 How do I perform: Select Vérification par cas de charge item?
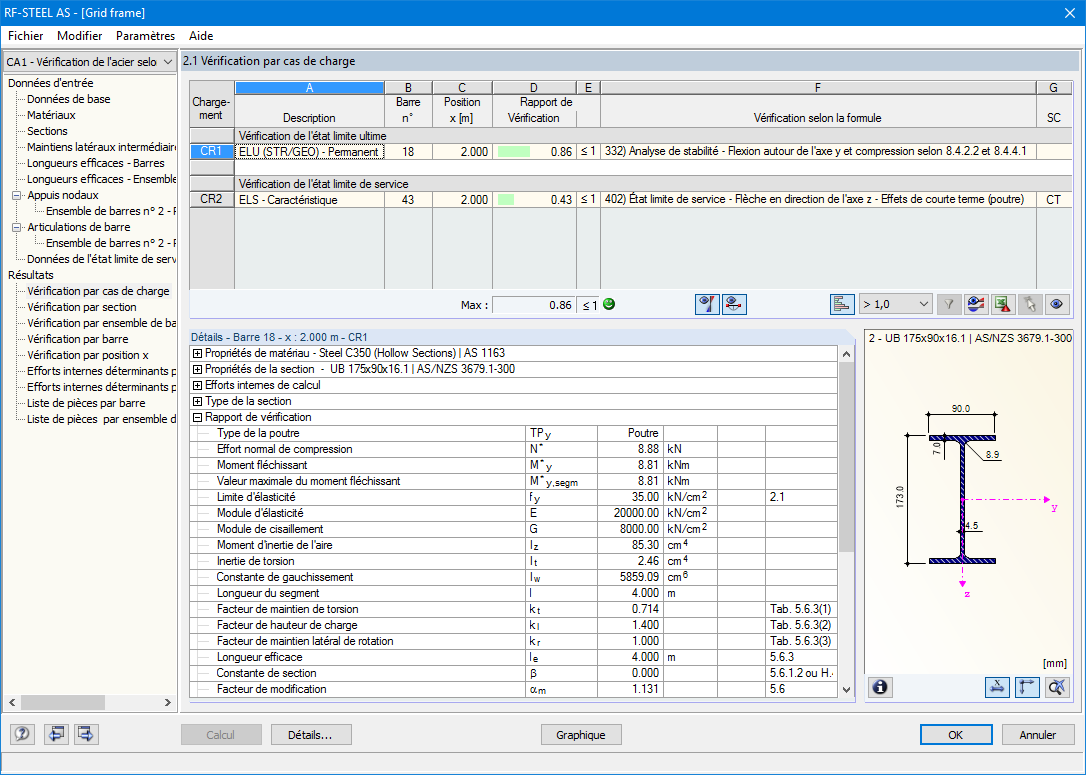pyautogui.click(x=98, y=291)
